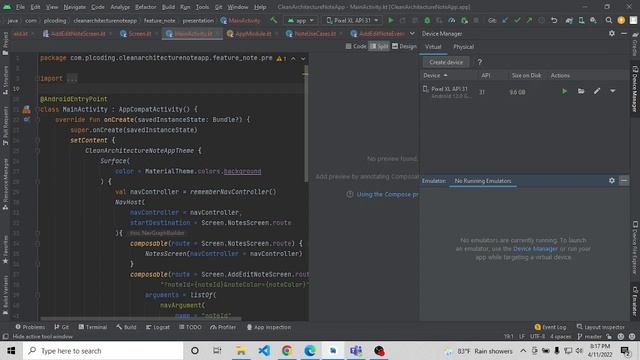Click the editor horizontal scrollbar
The image size is (640, 360).
[x=141, y=319]
